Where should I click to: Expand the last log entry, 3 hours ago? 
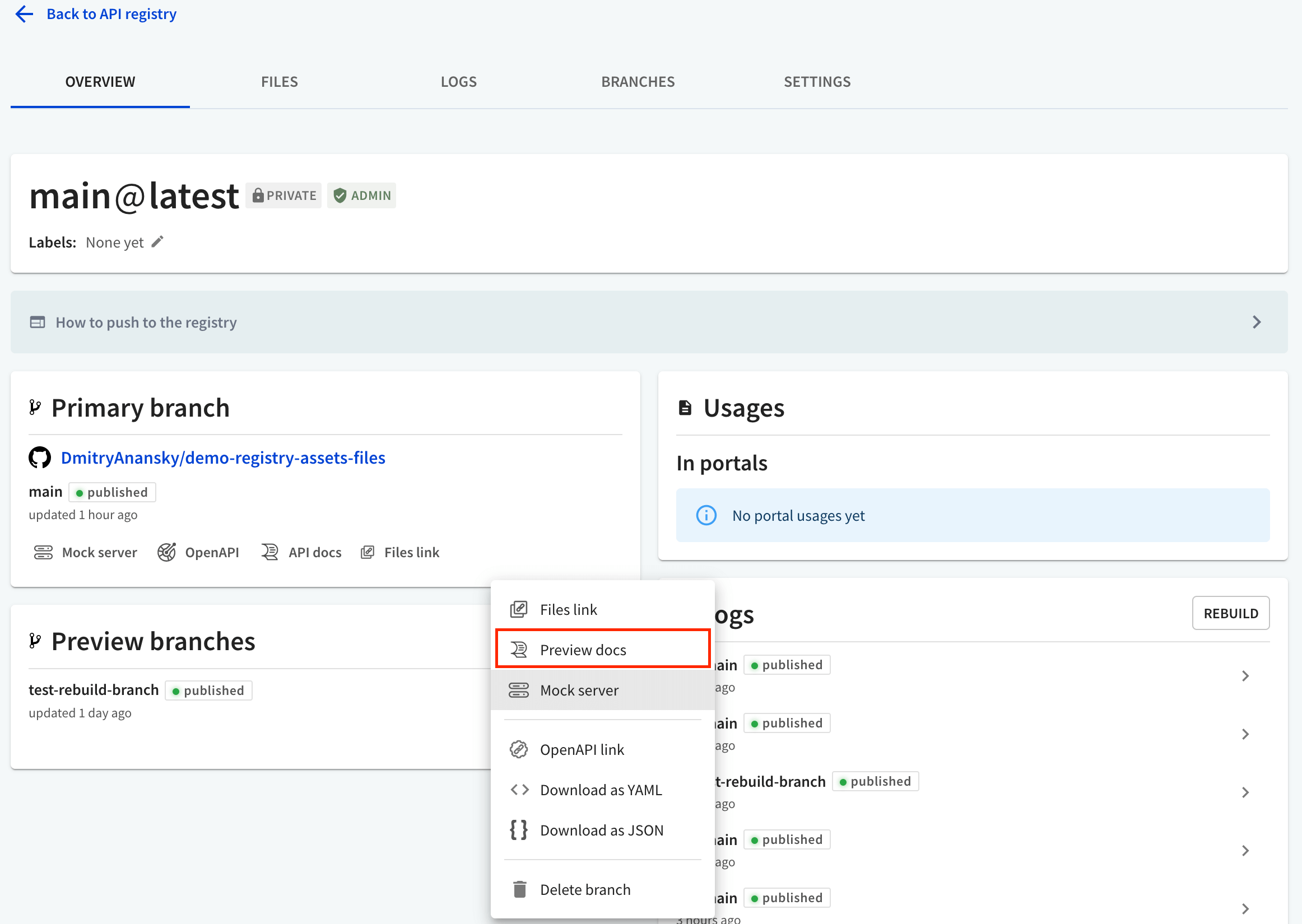1245,909
